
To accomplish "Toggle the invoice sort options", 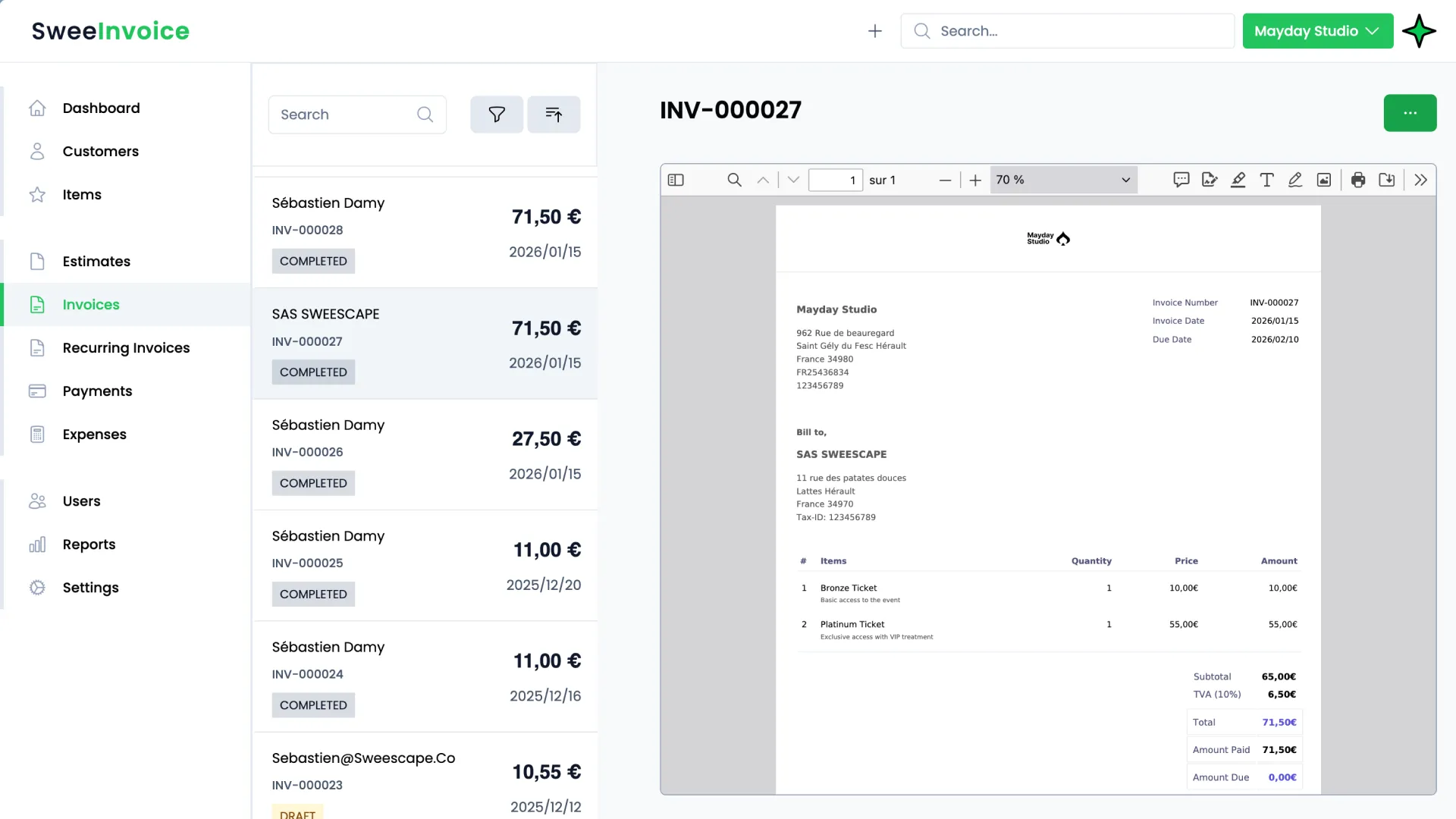I will pos(554,114).
